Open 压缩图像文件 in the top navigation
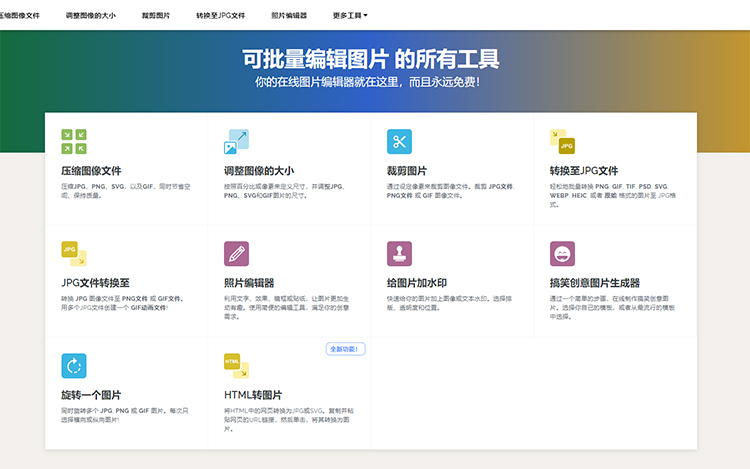Screen dimensions: 750x469 pyautogui.click(x=20, y=16)
